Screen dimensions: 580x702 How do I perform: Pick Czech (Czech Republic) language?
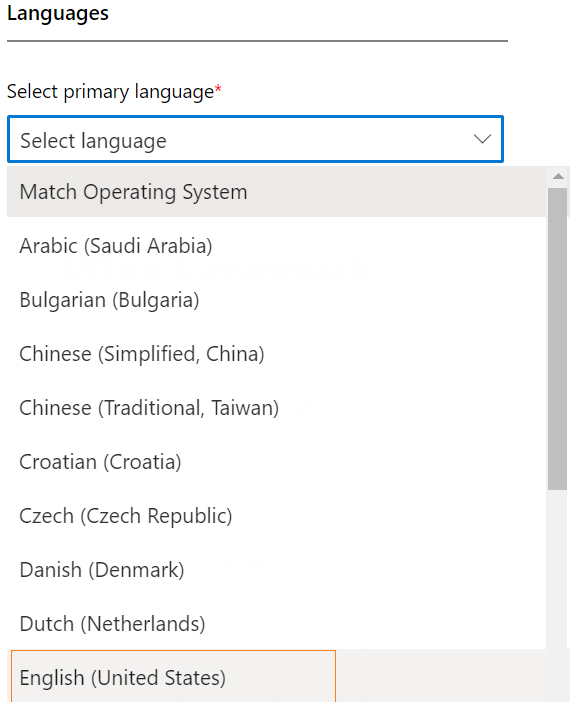pos(276,516)
